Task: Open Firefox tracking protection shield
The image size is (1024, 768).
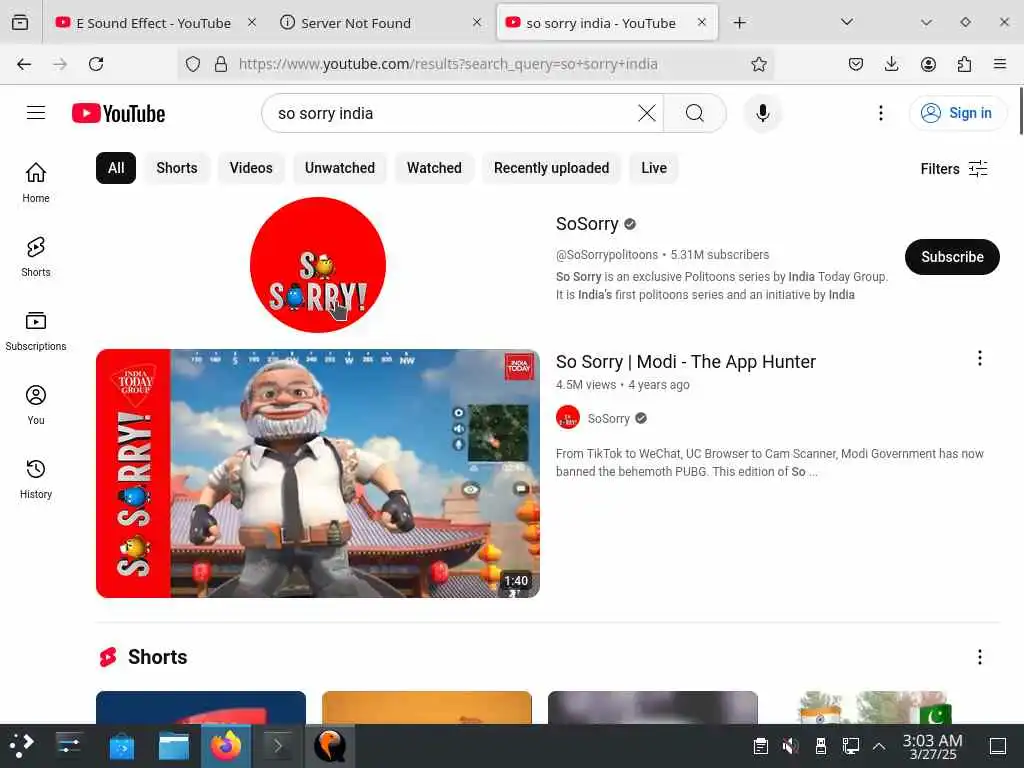Action: click(x=193, y=64)
